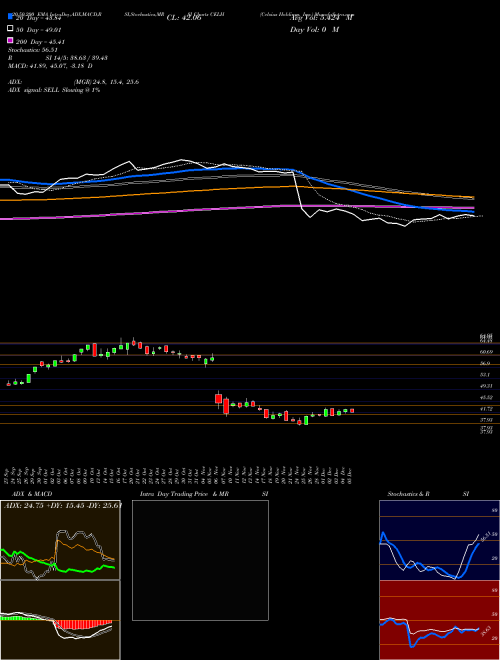Click the last red candlestick on the chart

[x=352, y=411]
